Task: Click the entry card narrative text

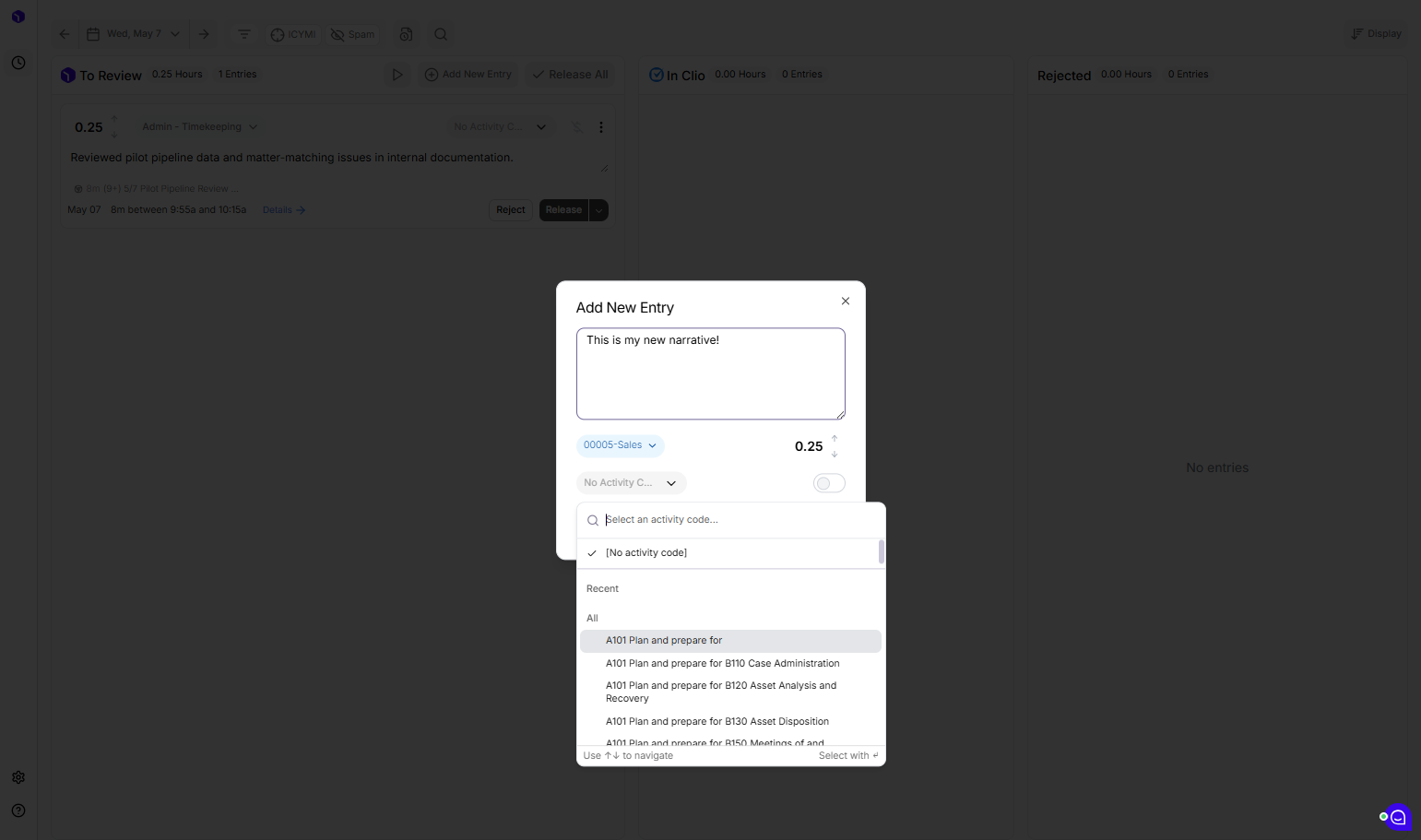Action: (x=291, y=158)
